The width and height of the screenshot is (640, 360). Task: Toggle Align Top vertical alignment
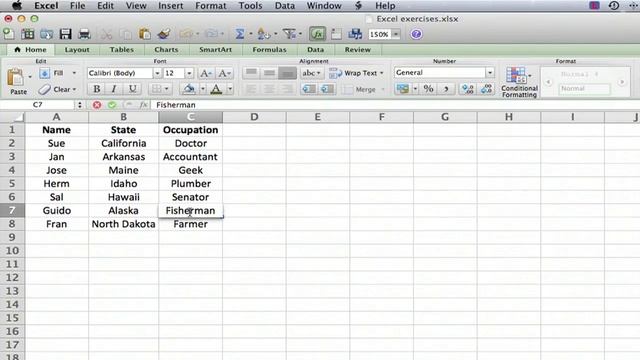[251, 73]
